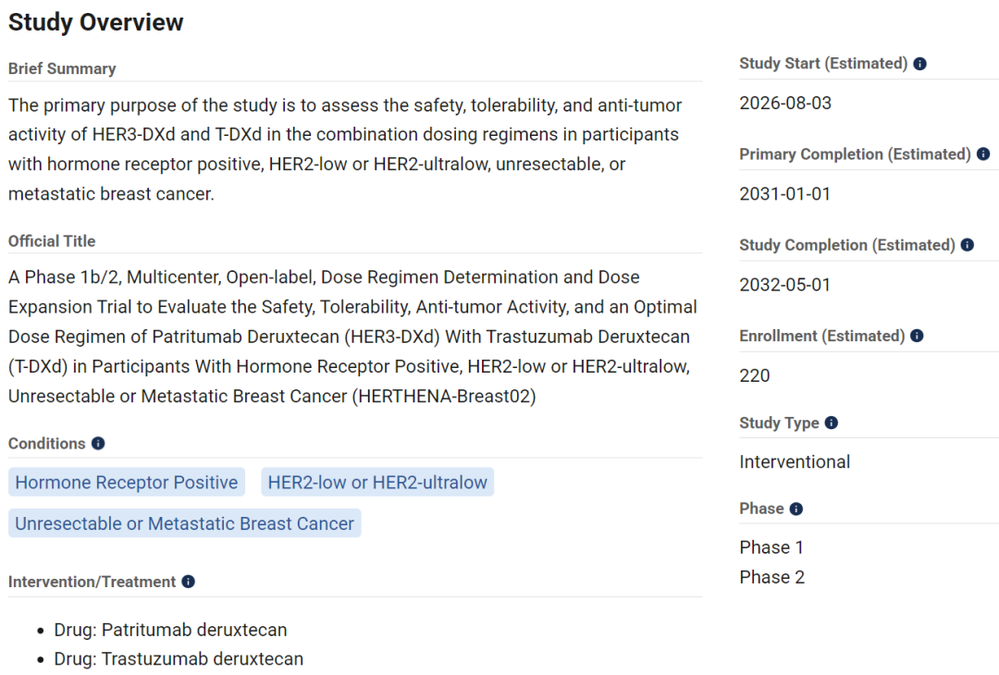
Task: Click info icon beside Study Start (Estimated)
Action: pos(919,64)
